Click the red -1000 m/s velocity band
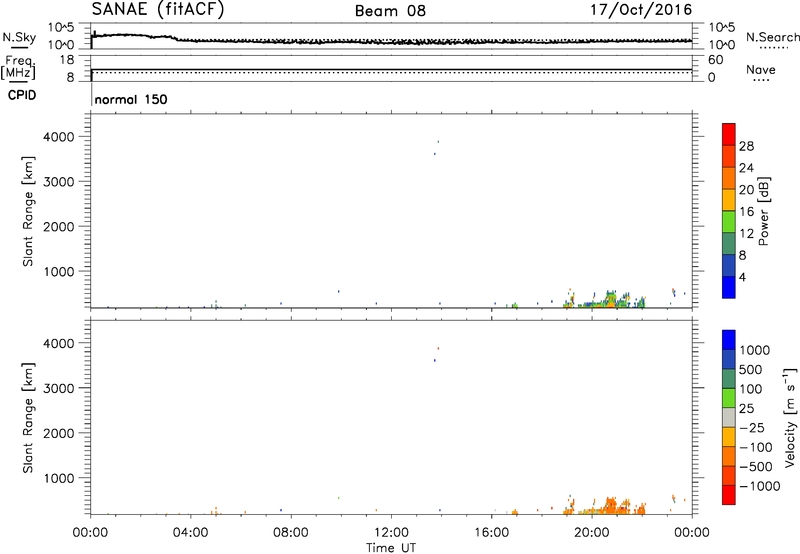Image resolution: width=800 pixels, height=554 pixels. pos(729,495)
